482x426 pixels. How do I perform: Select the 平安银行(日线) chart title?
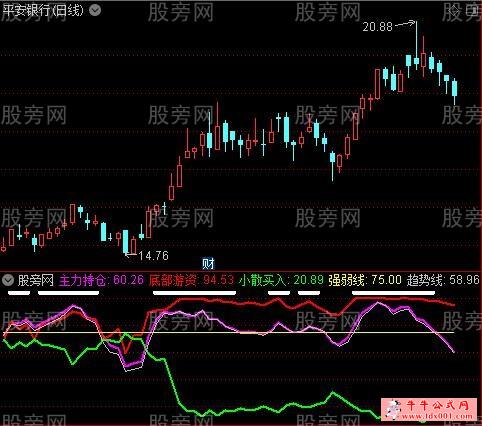[x=42, y=10]
